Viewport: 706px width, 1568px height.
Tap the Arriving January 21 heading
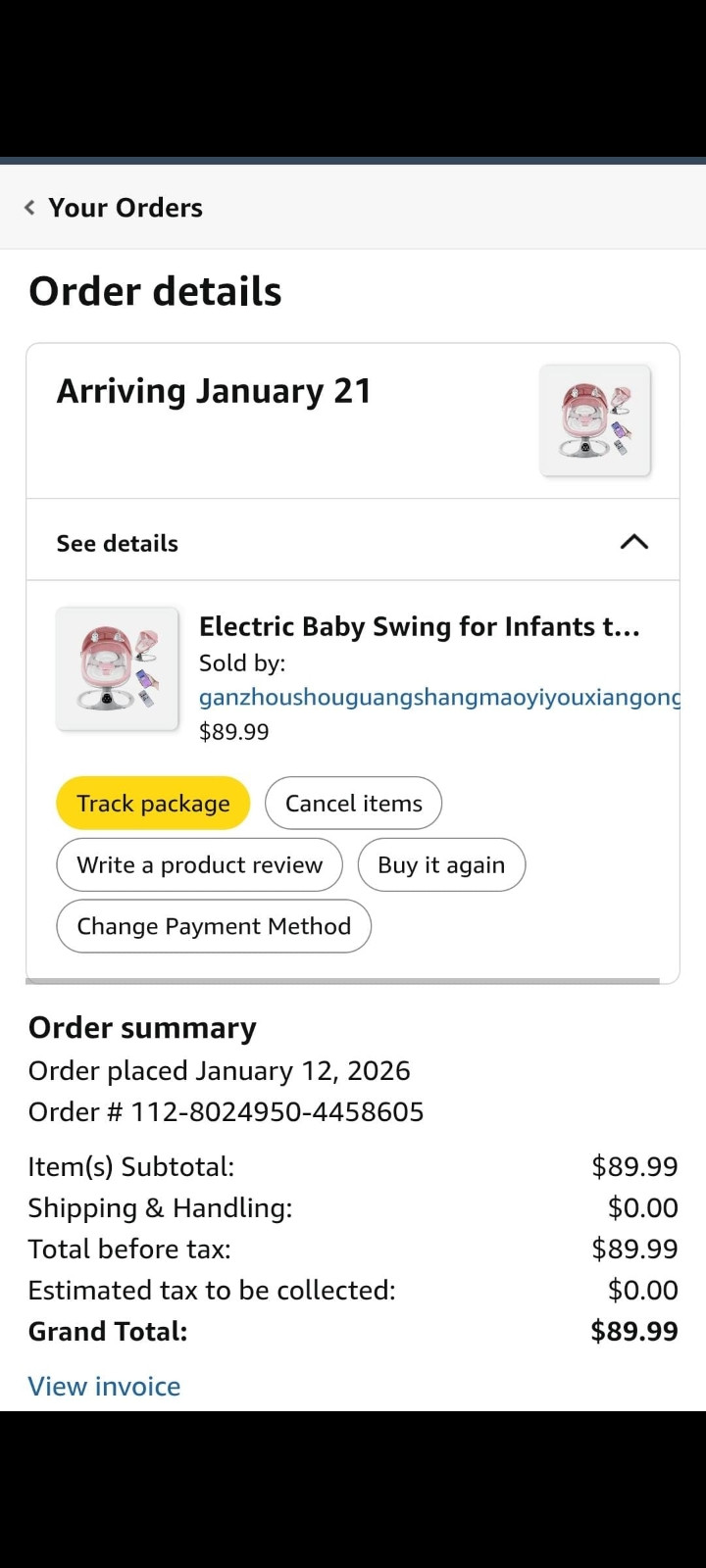(214, 391)
